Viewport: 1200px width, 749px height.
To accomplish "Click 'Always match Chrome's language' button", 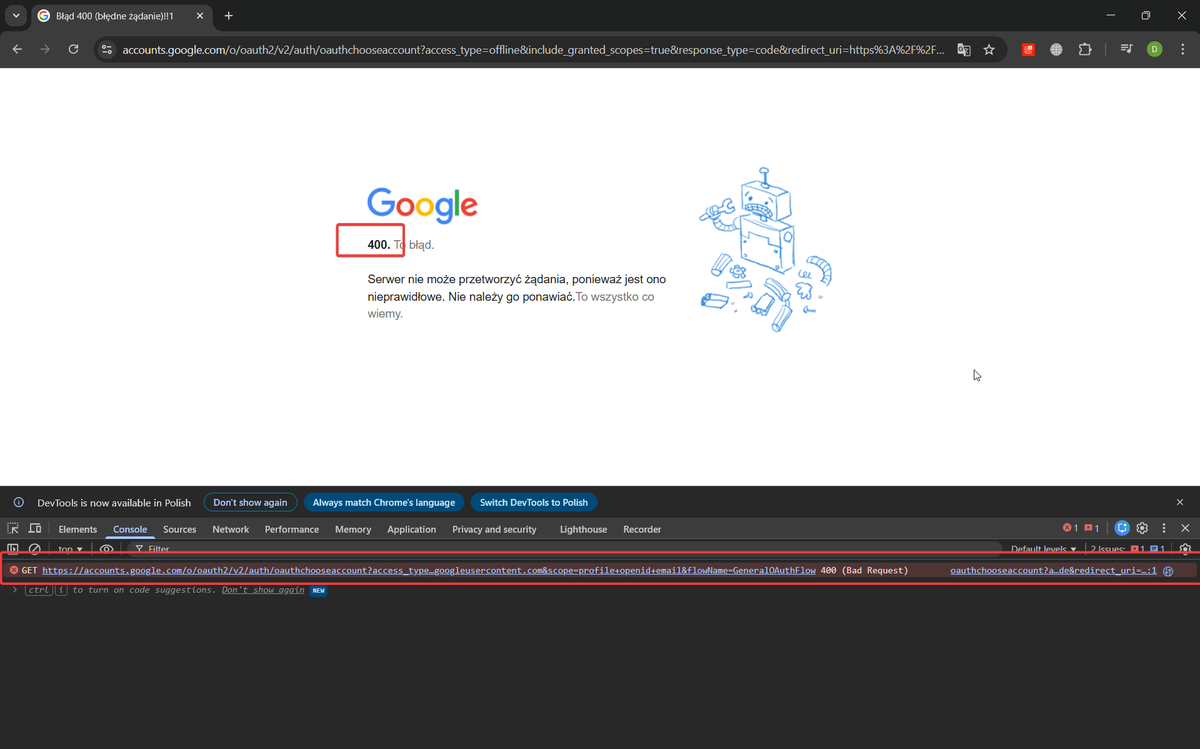I will (x=384, y=502).
